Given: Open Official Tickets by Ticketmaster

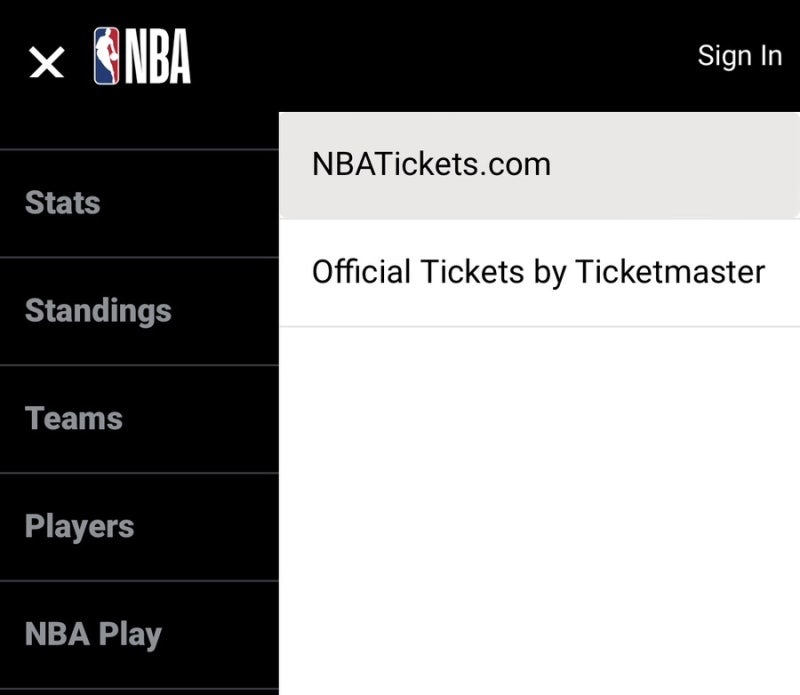Looking at the screenshot, I should pyautogui.click(x=539, y=271).
